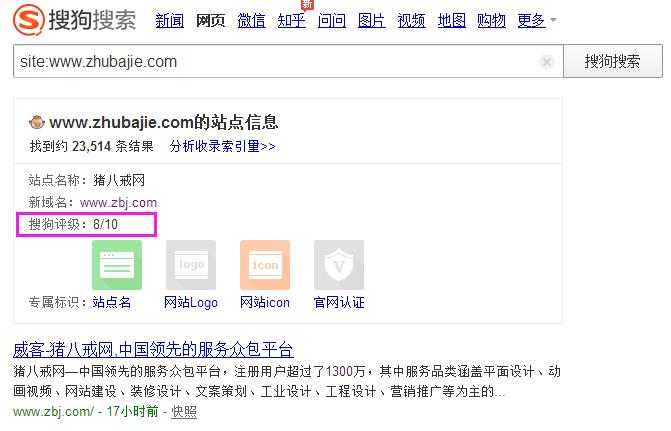Click the 网站Logo link
Screen dimensions: 671x431
191,302
